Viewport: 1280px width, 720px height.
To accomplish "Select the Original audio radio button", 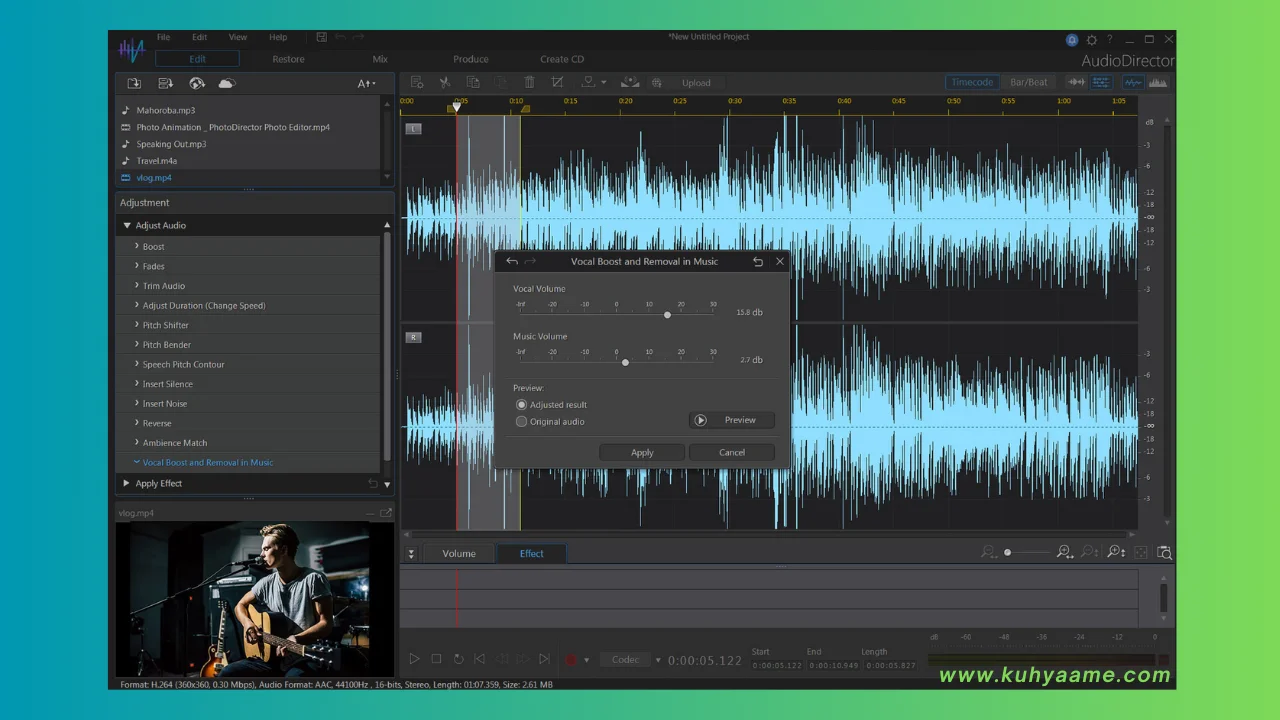I will pos(521,422).
